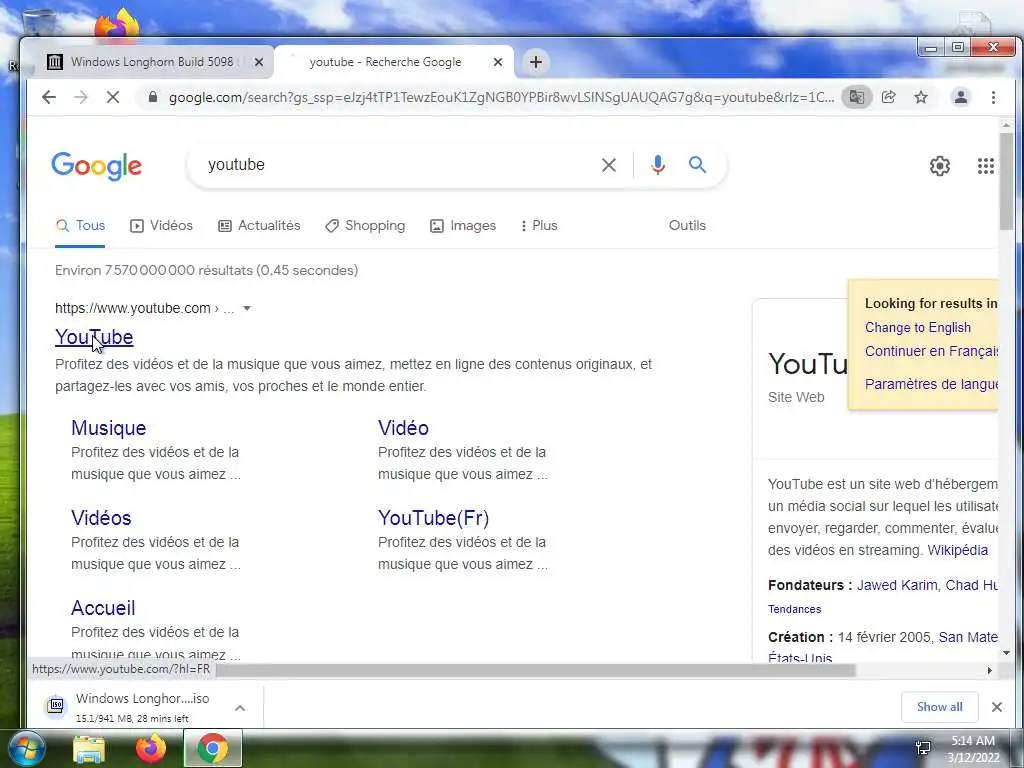Select the Actualités search tab

(259, 225)
